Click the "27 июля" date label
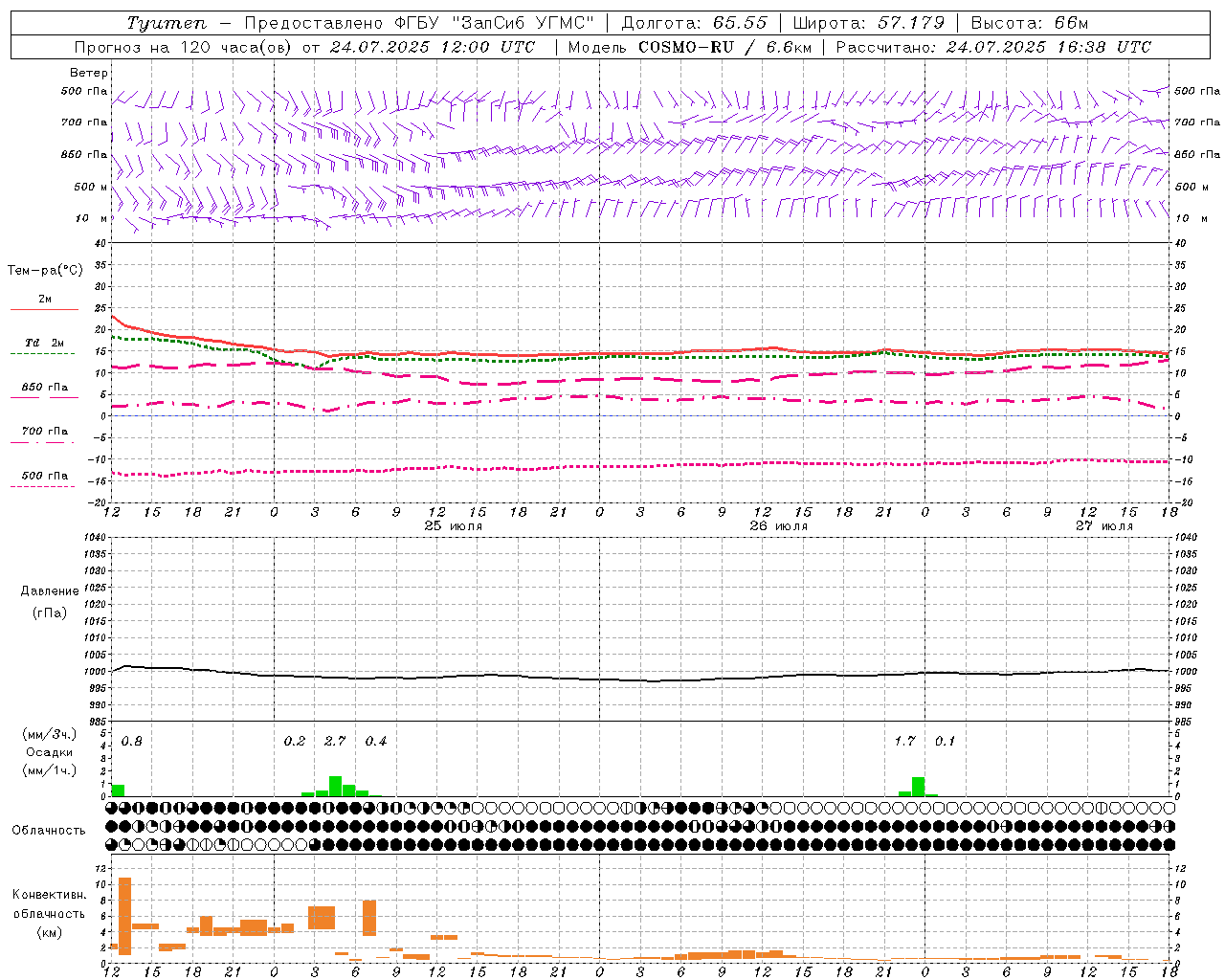Screen dimensions: 1225x980 [1104, 526]
